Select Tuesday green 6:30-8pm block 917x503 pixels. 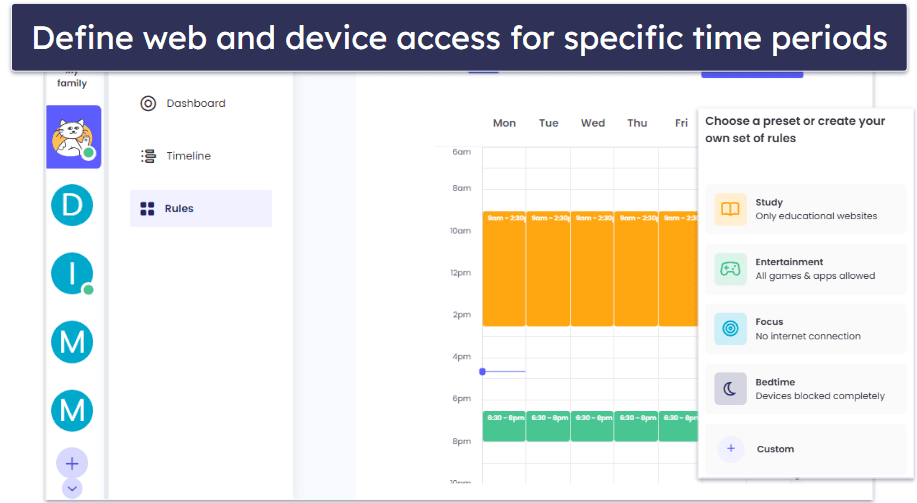(548, 426)
